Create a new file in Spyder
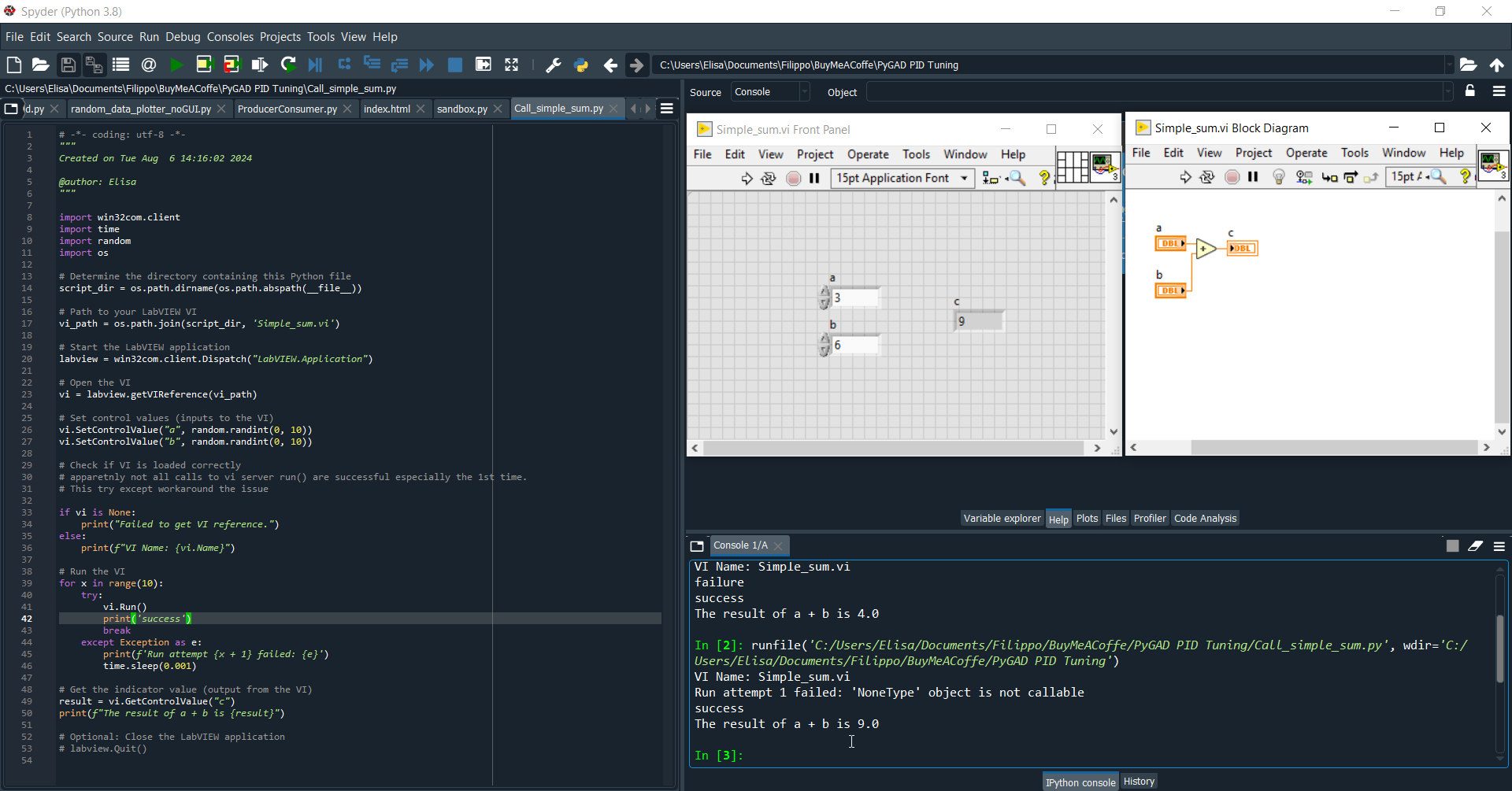 [14, 65]
